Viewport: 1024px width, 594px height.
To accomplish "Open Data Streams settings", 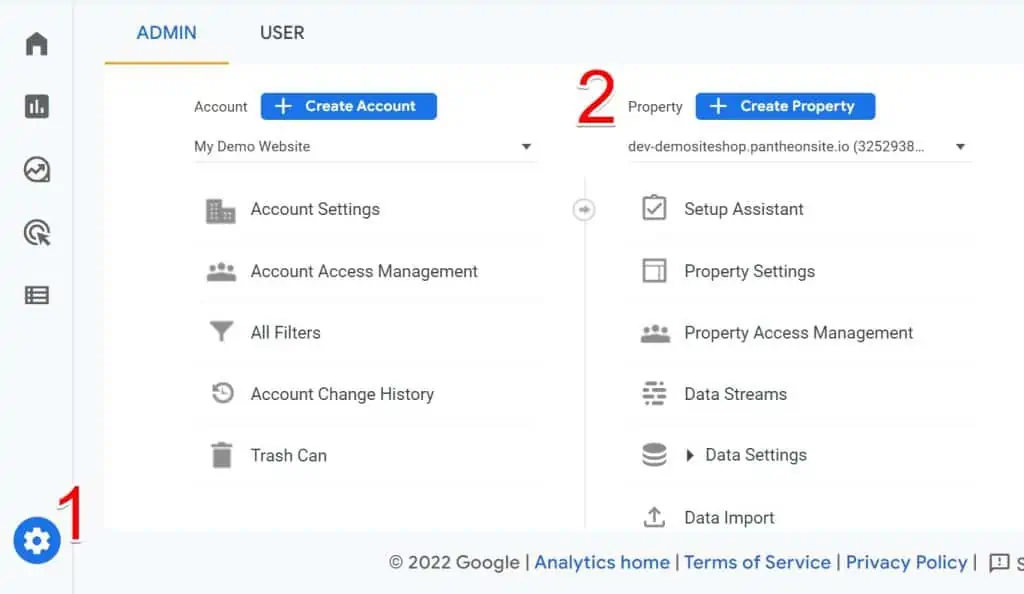I will (735, 393).
